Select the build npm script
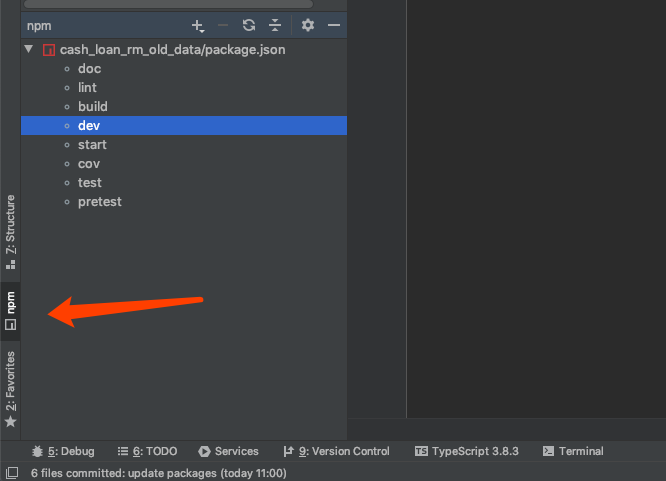The image size is (666, 481). pos(92,106)
